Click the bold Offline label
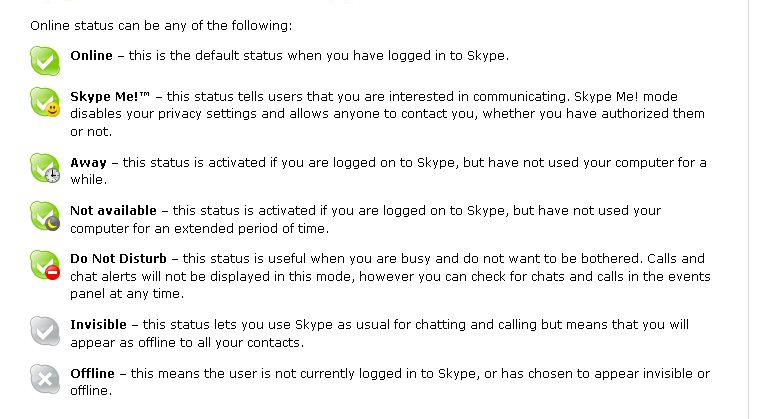This screenshot has width=764, height=419. pos(93,374)
